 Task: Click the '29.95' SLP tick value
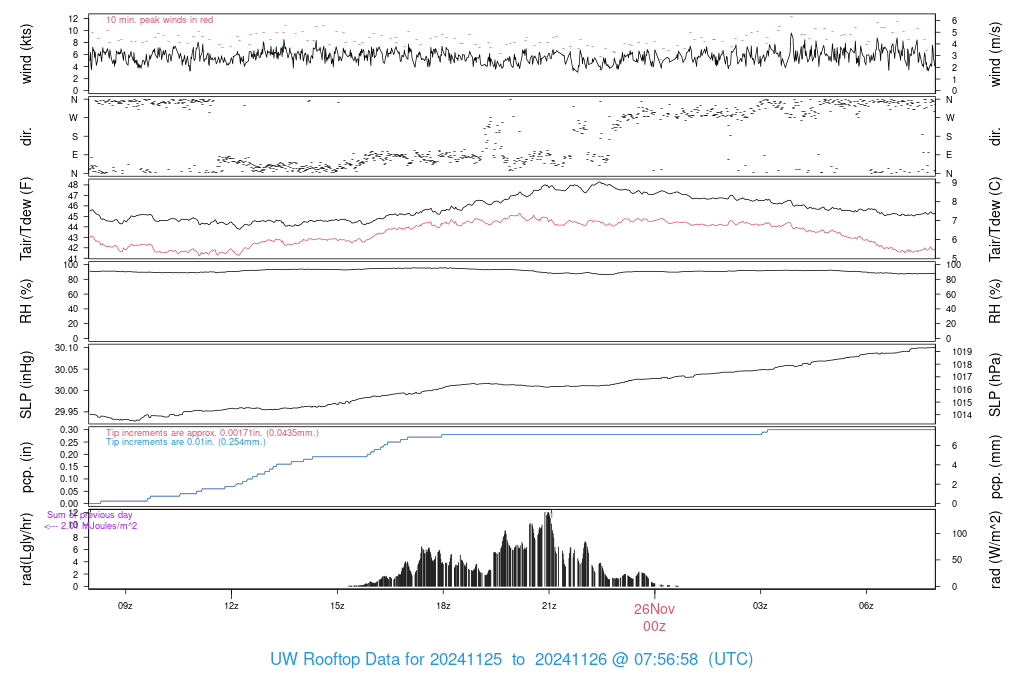coord(67,412)
